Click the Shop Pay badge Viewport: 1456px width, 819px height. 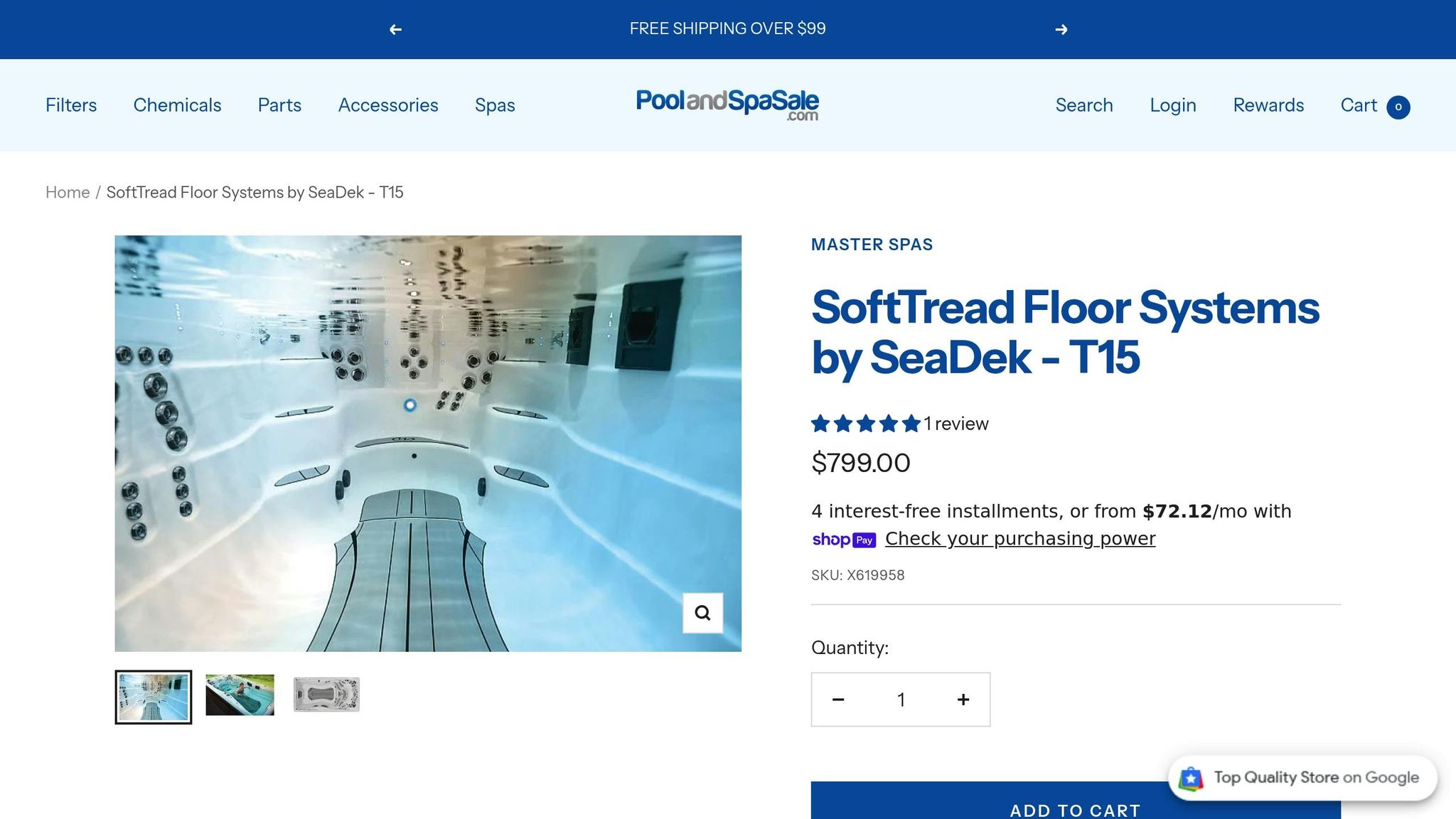(x=844, y=540)
